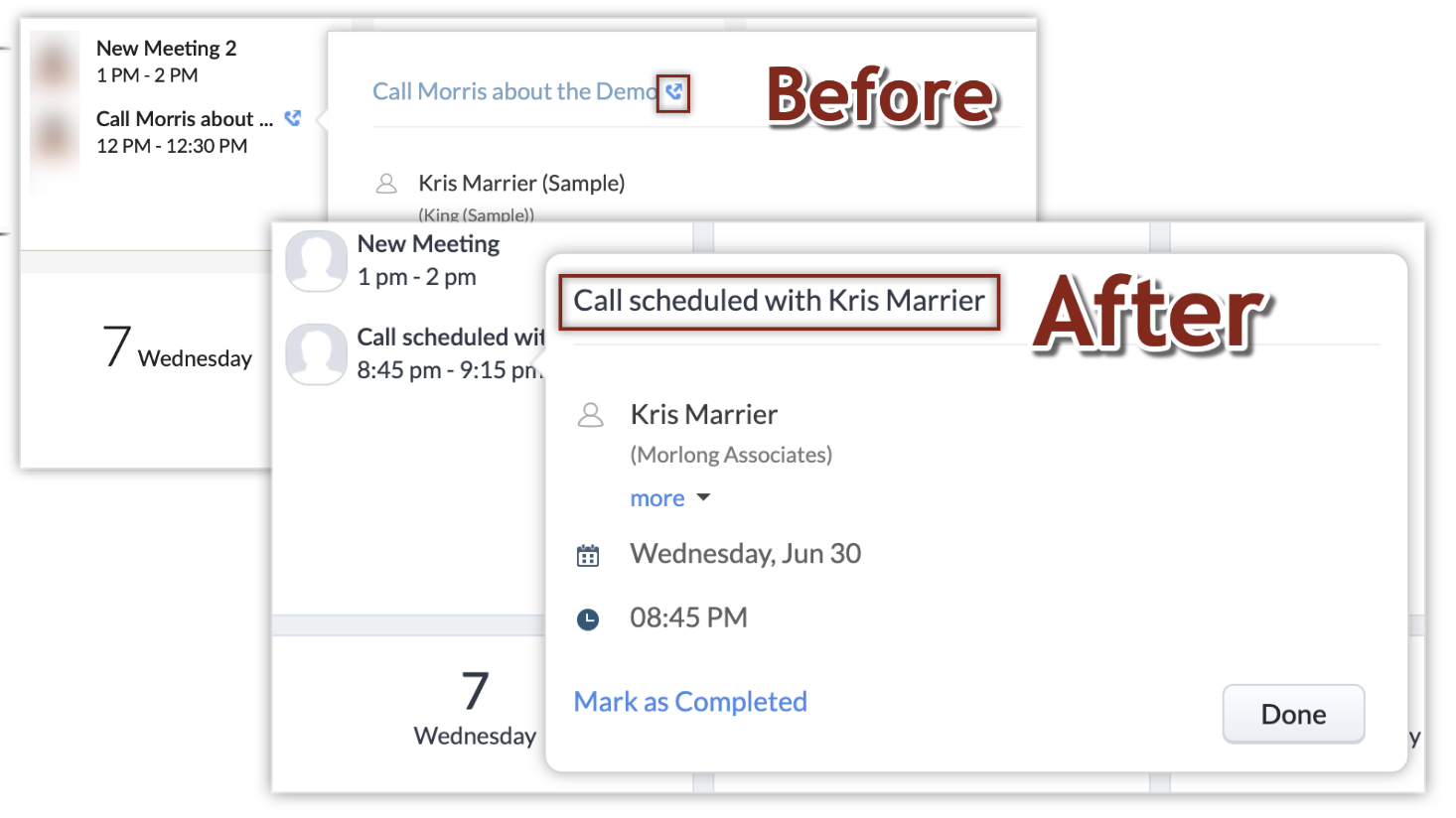Click the Kris Marrier (Sample) contact name
Viewport: 1456px width, 818px height.
[x=521, y=184]
